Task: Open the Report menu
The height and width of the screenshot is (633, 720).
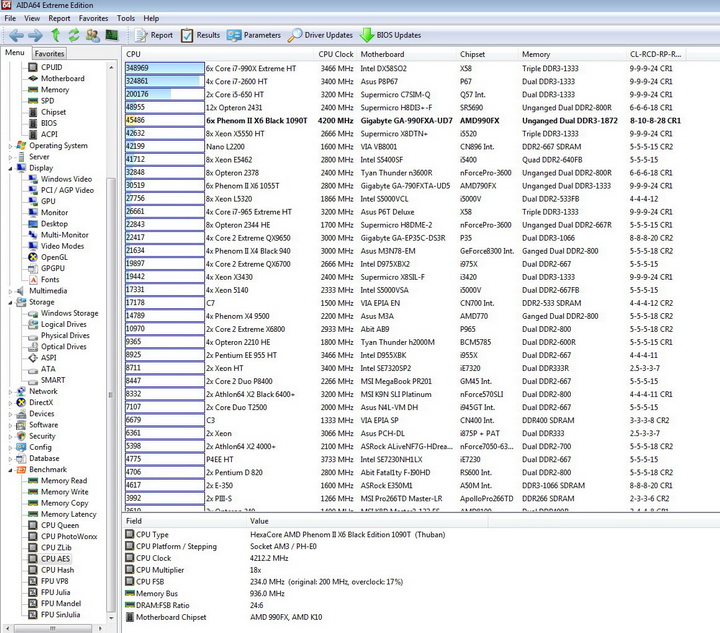Action: 59,18
